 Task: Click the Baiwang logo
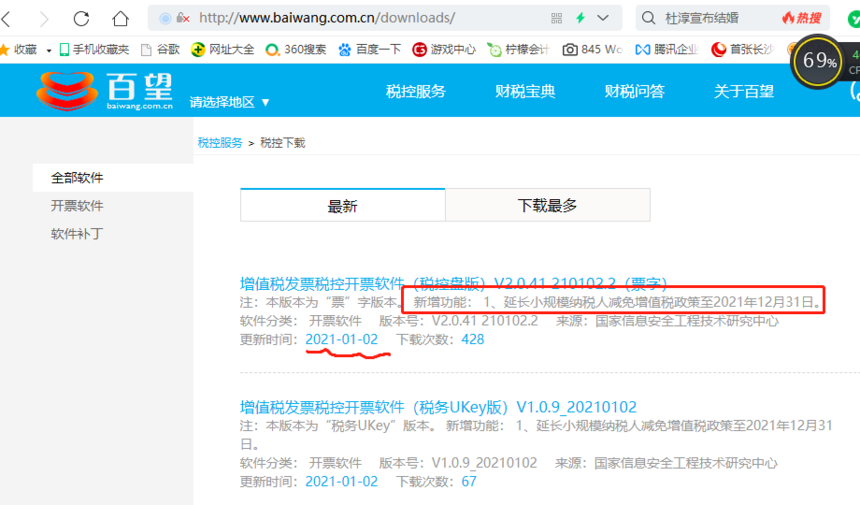coord(106,91)
